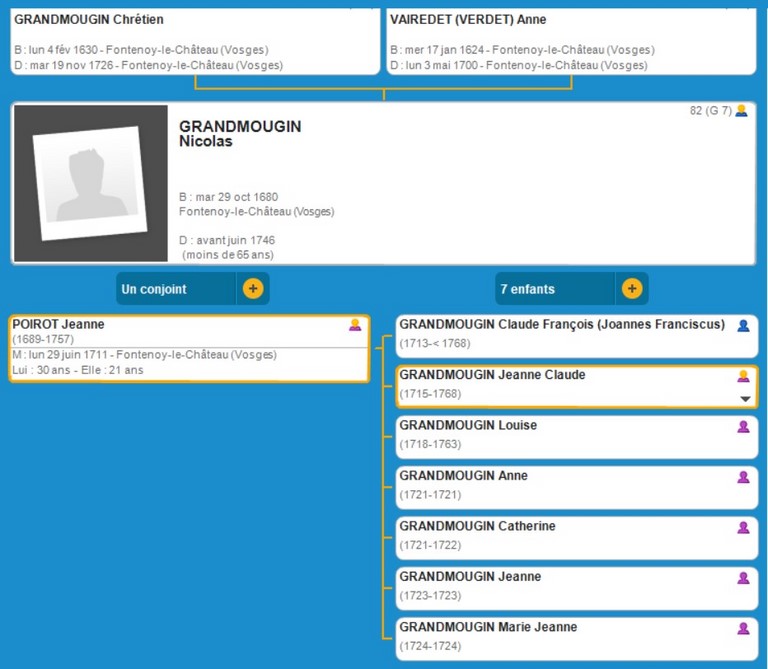Open GRANDMOUGIN Louise's child entry
This screenshot has height=669, width=768.
click(x=468, y=426)
